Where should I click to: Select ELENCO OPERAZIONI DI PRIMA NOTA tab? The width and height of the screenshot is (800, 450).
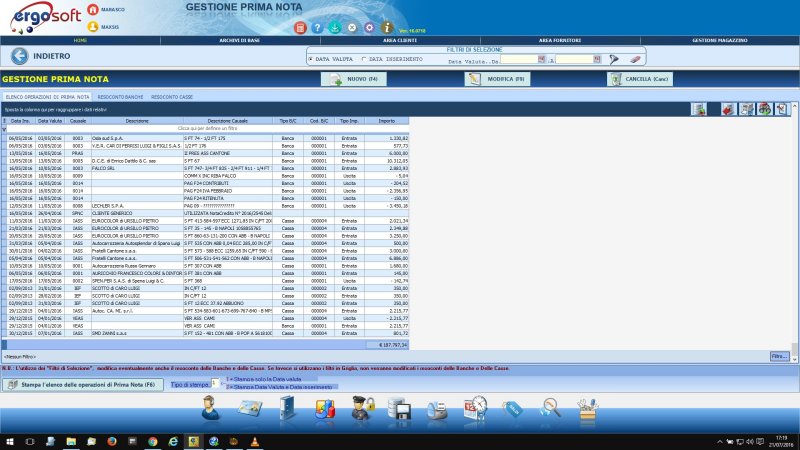tap(47, 97)
